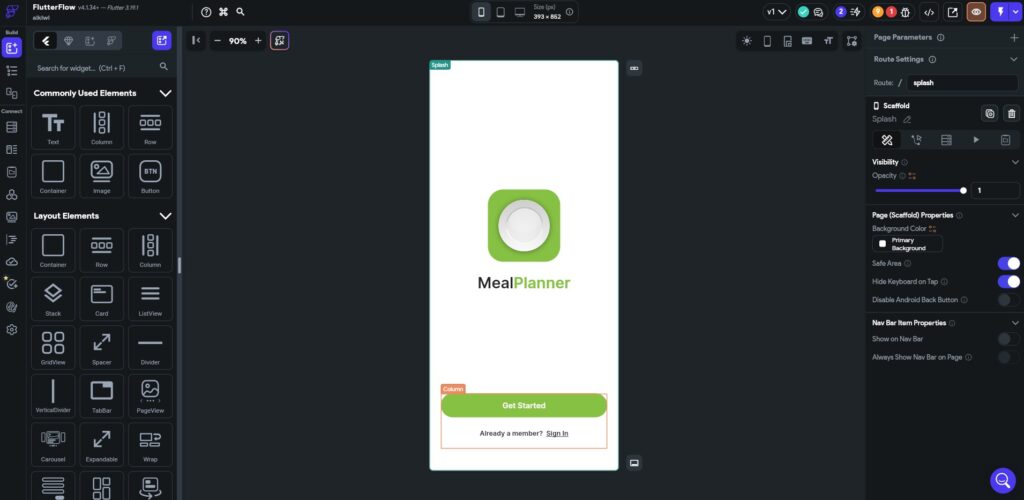Select the Spacer widget tile
This screenshot has width=1024, height=500.
coord(101,347)
